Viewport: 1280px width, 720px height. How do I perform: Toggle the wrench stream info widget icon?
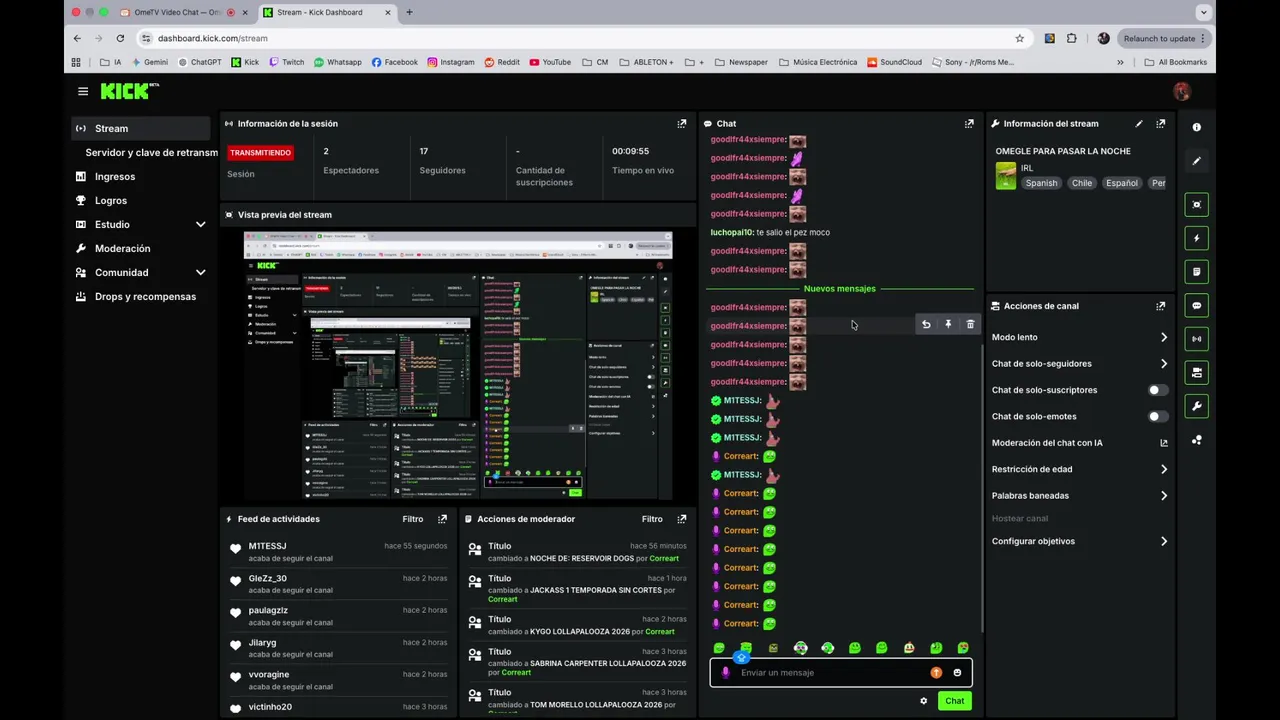coord(1197,406)
